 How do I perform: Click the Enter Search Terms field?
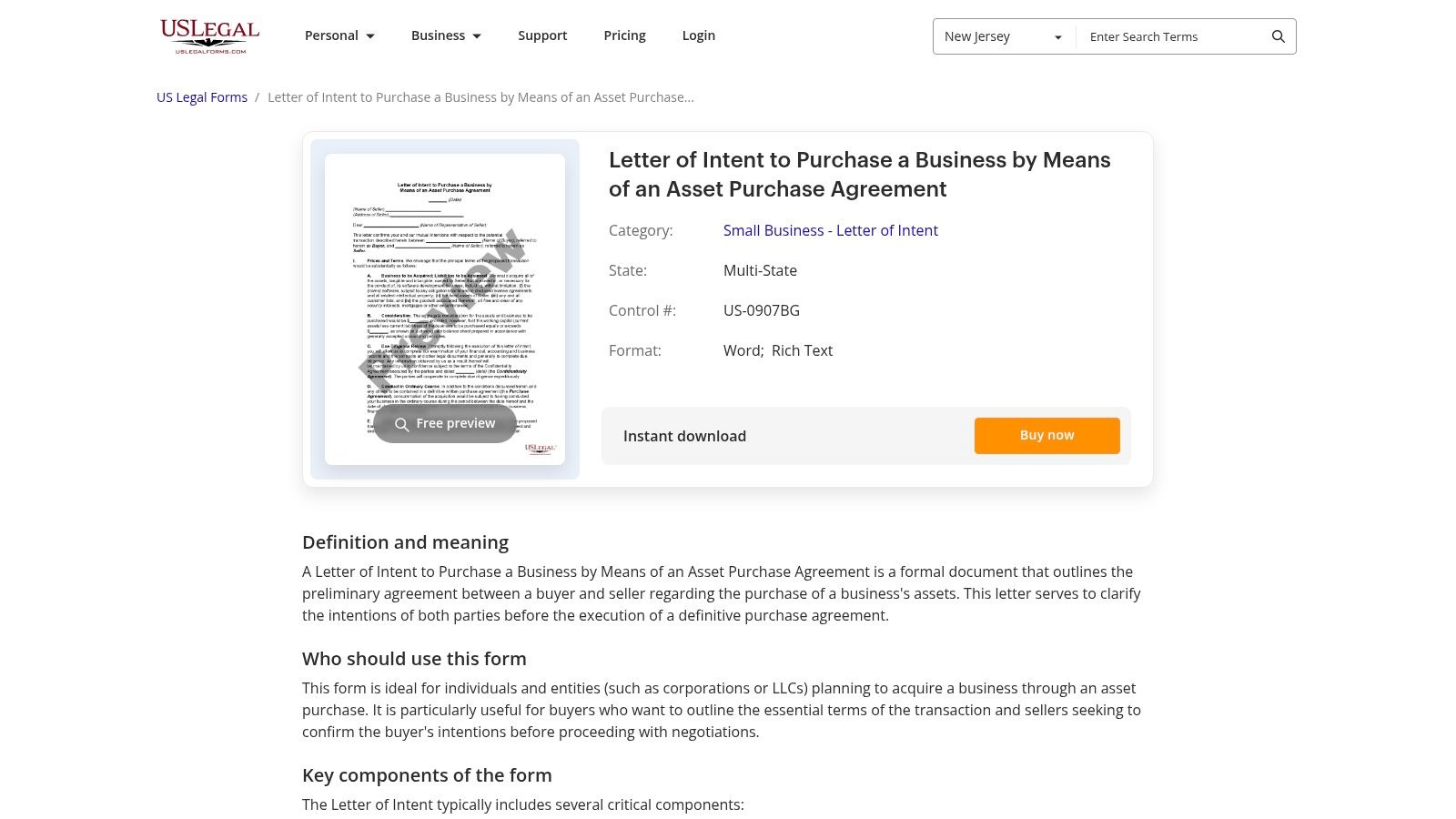1174,36
